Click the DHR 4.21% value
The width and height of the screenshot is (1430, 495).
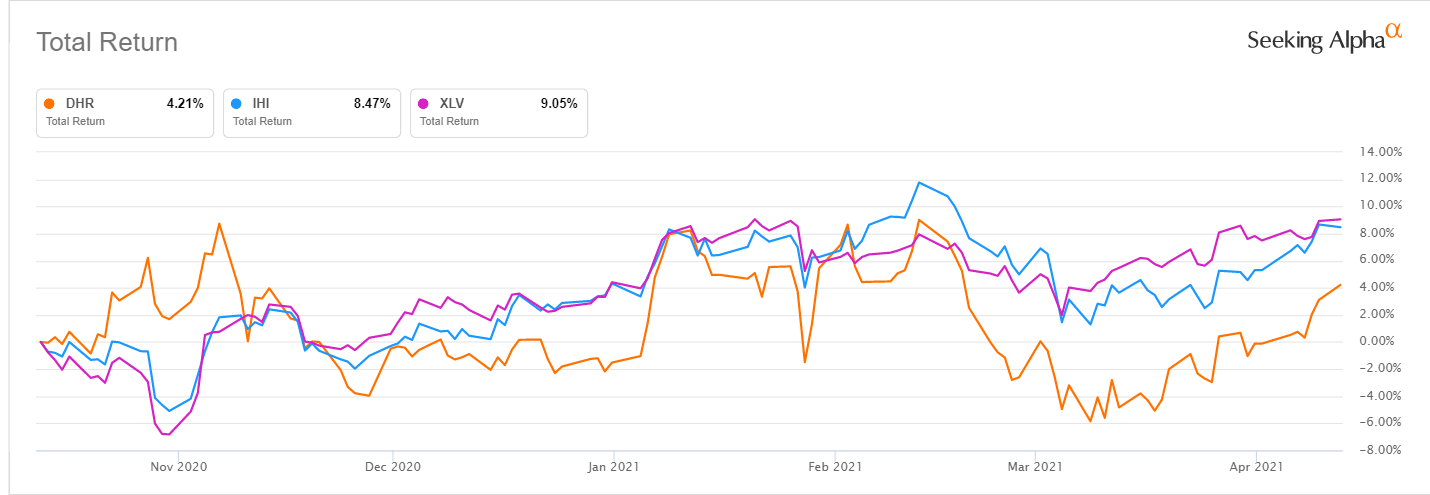pyautogui.click(x=184, y=103)
